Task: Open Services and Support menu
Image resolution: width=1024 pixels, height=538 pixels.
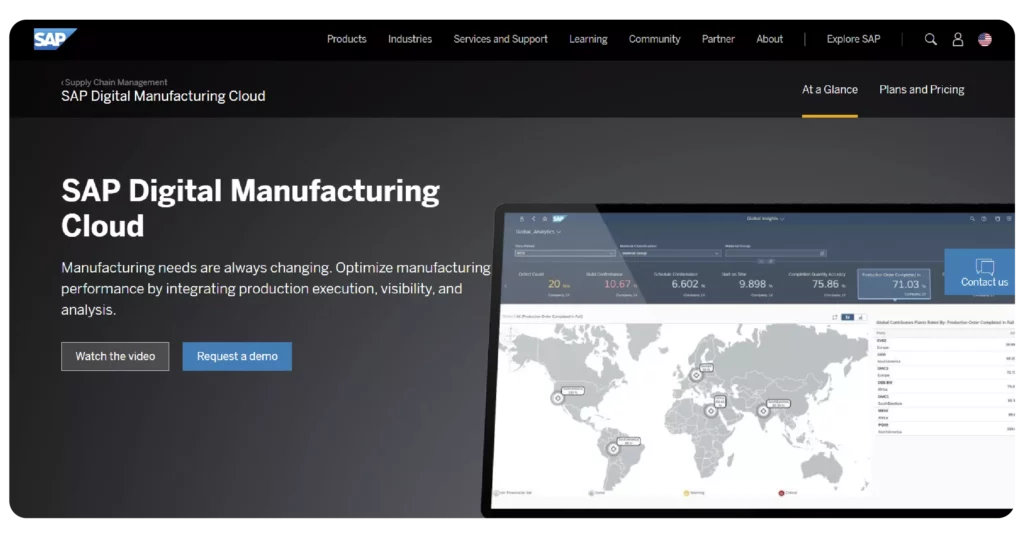Action: (500, 39)
